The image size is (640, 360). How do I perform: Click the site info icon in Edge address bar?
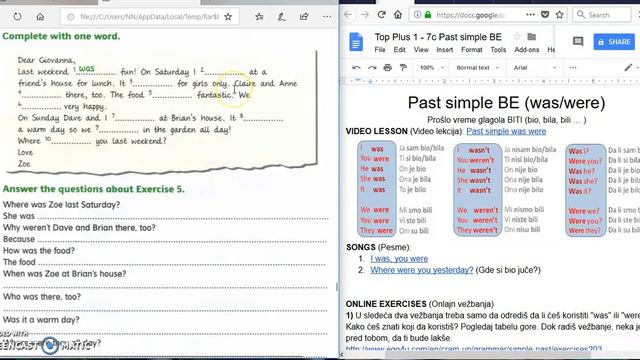71,17
